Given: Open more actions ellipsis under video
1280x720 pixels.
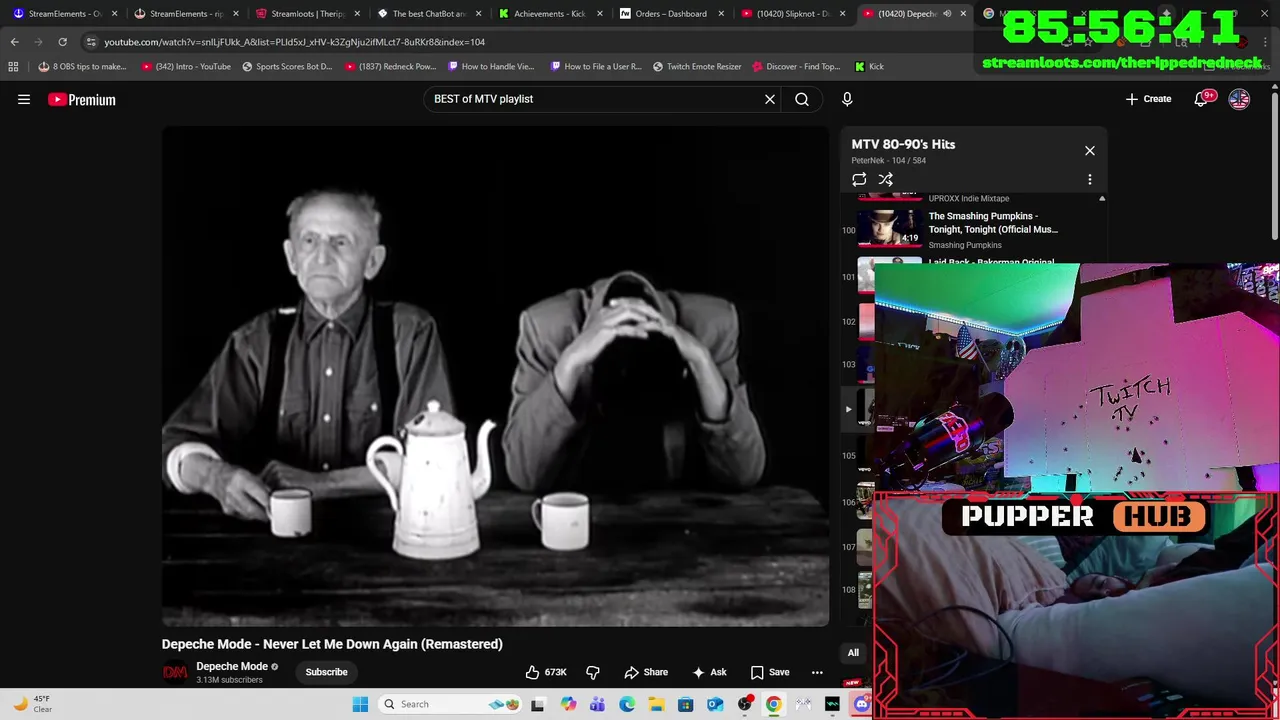Looking at the screenshot, I should pyautogui.click(x=817, y=672).
